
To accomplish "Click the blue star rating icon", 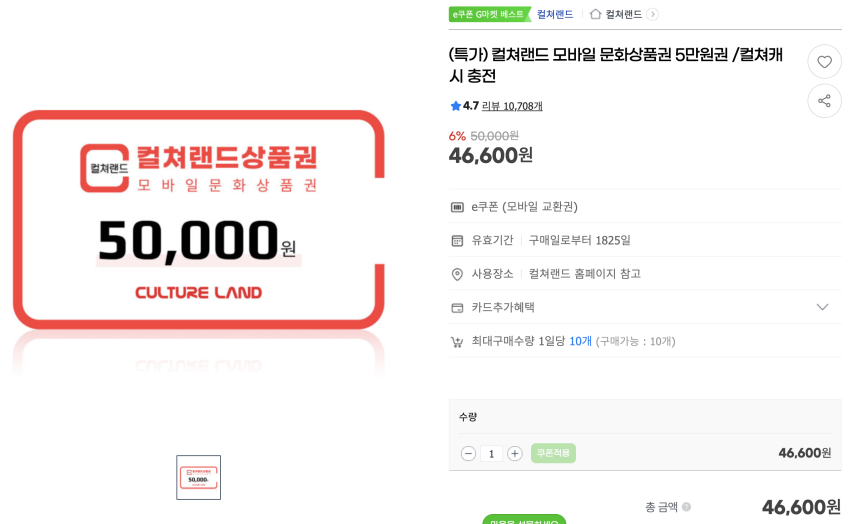I will coord(455,106).
